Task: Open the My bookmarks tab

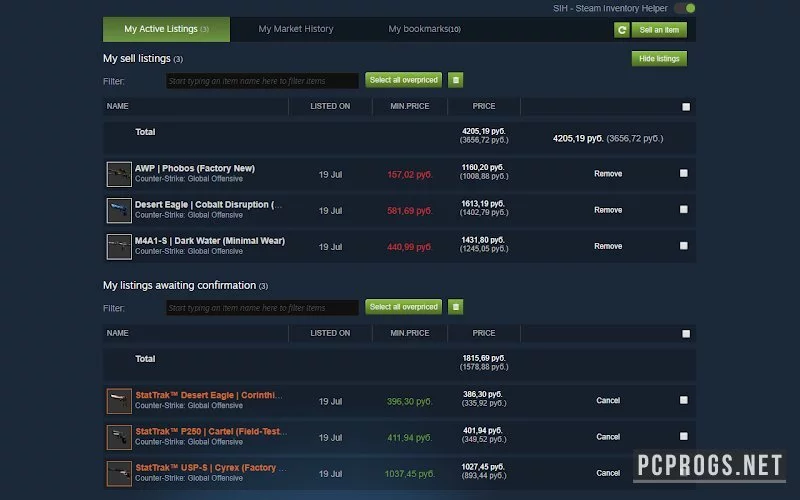Action: pyautogui.click(x=424, y=29)
